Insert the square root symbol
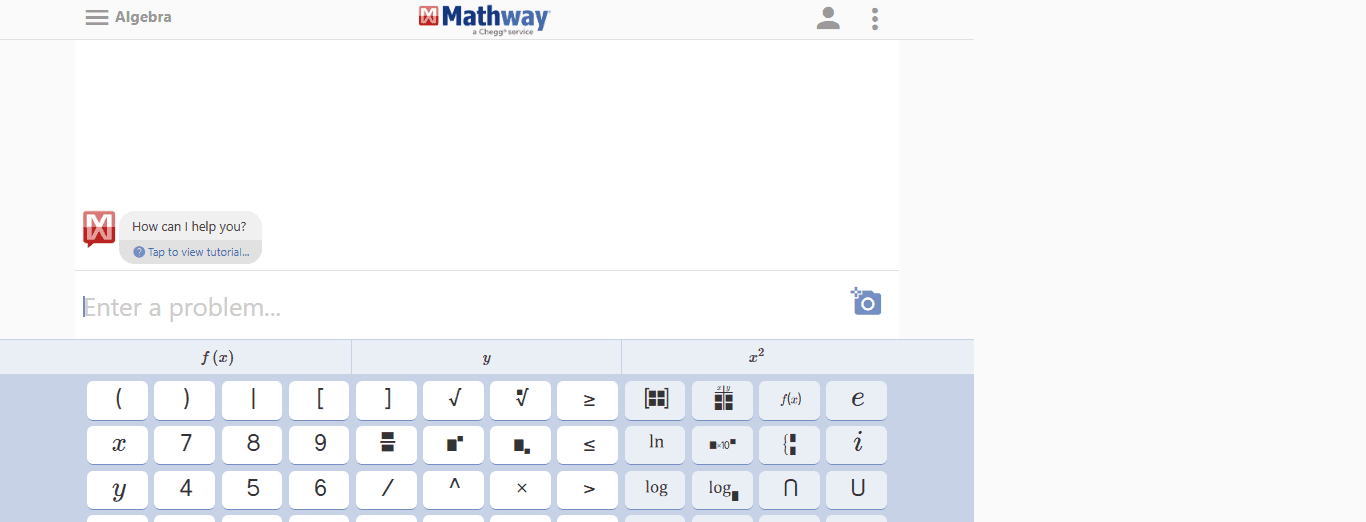Viewport: 1366px width, 522px height. pos(453,400)
